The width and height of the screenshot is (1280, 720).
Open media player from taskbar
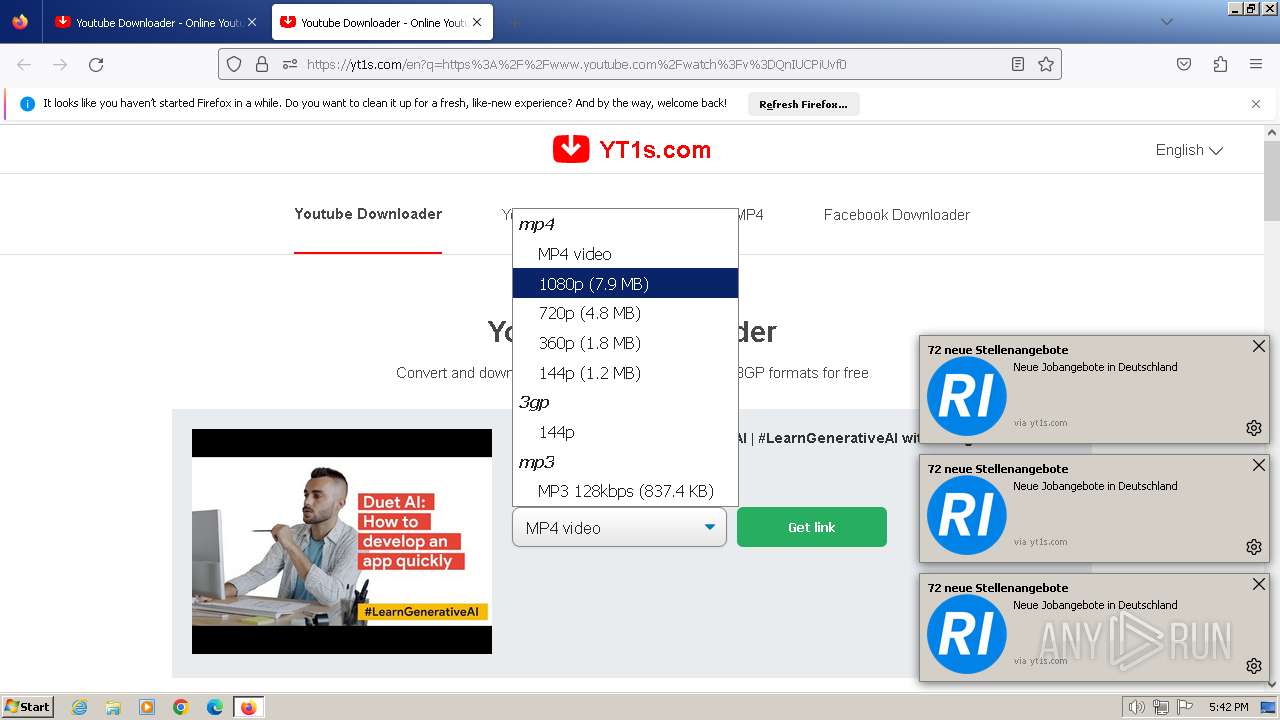pos(147,707)
